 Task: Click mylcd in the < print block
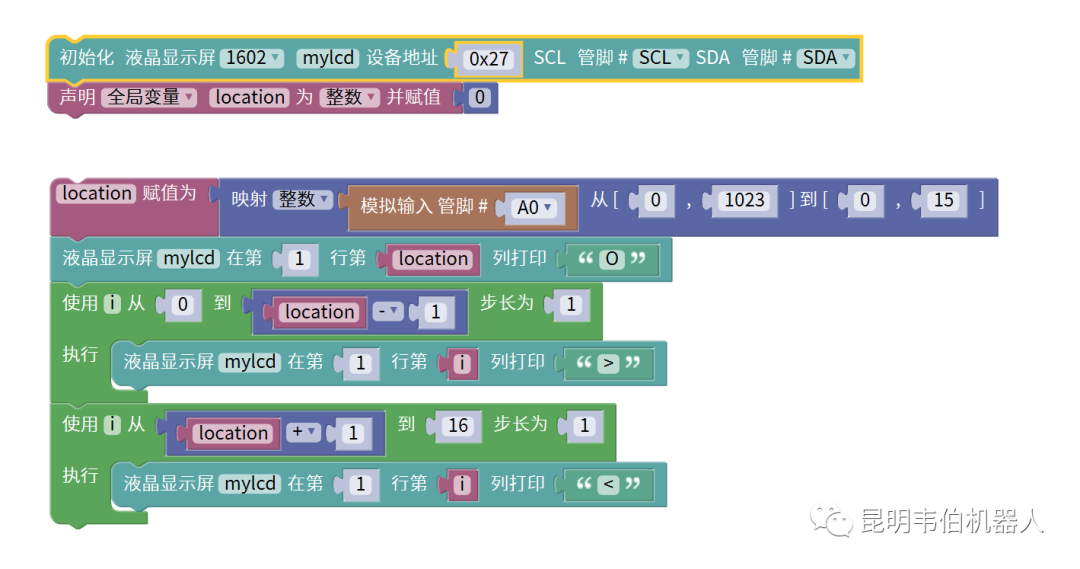coord(250,484)
